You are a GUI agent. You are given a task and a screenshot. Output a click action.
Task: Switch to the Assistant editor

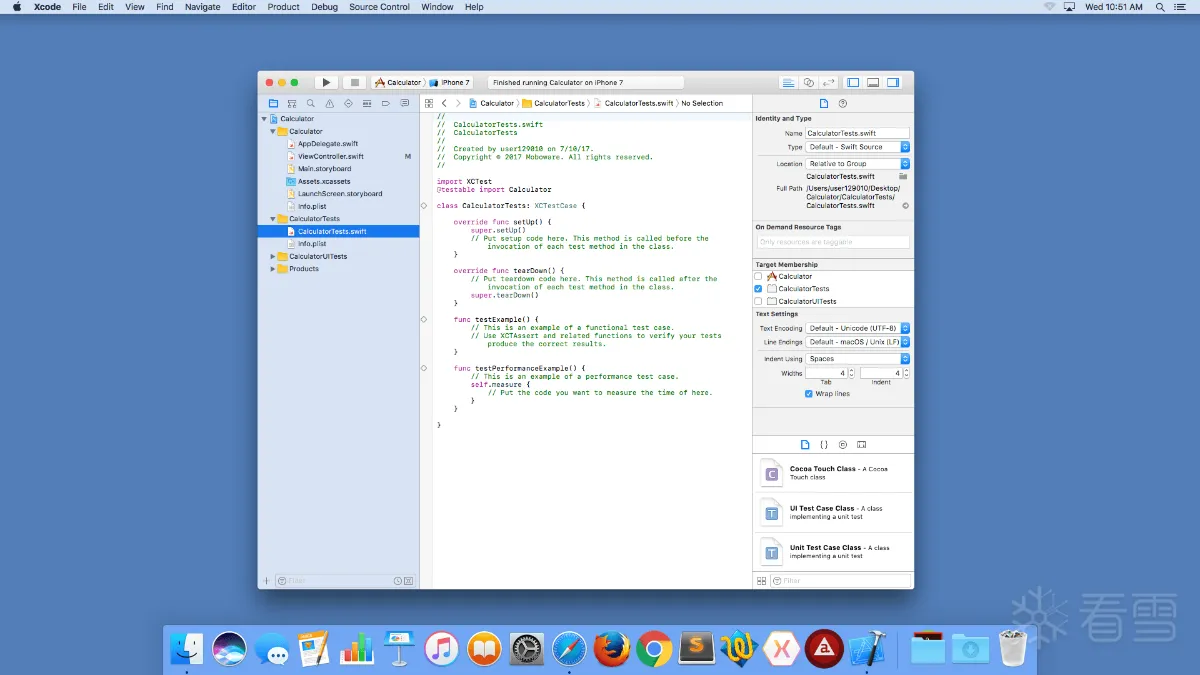(x=809, y=83)
